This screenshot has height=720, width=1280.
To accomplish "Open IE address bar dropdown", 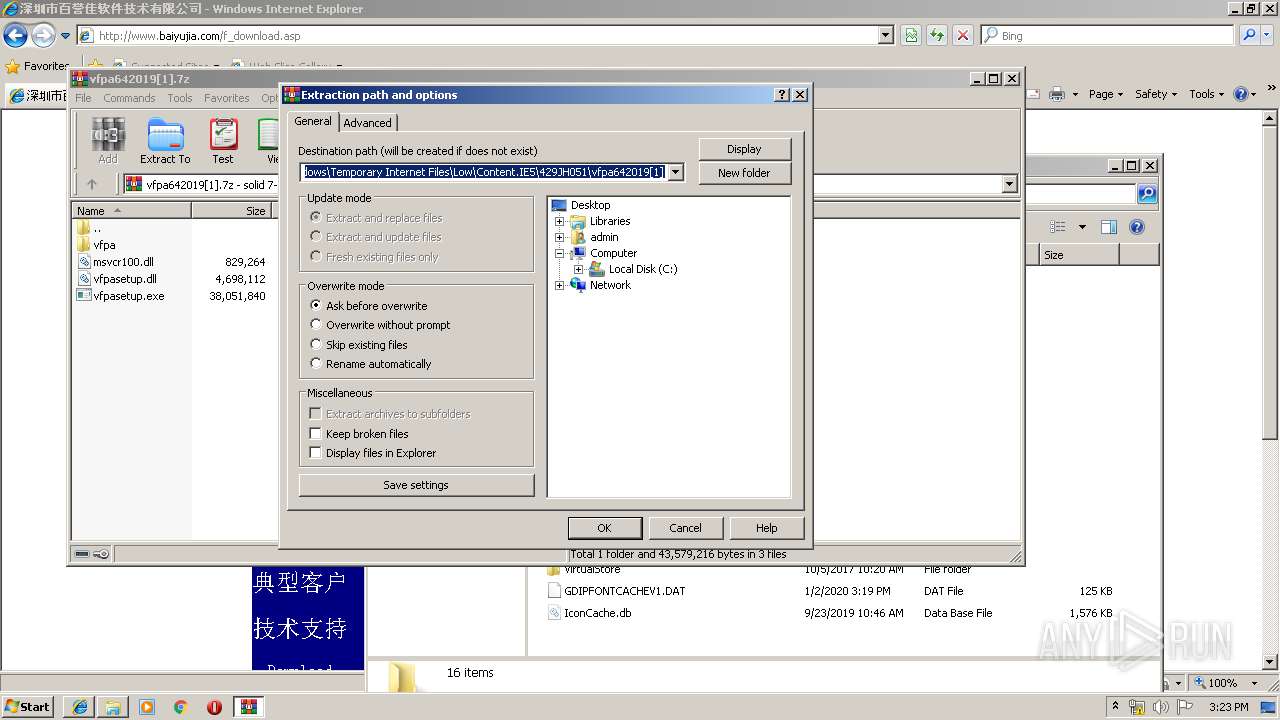I will 886,35.
